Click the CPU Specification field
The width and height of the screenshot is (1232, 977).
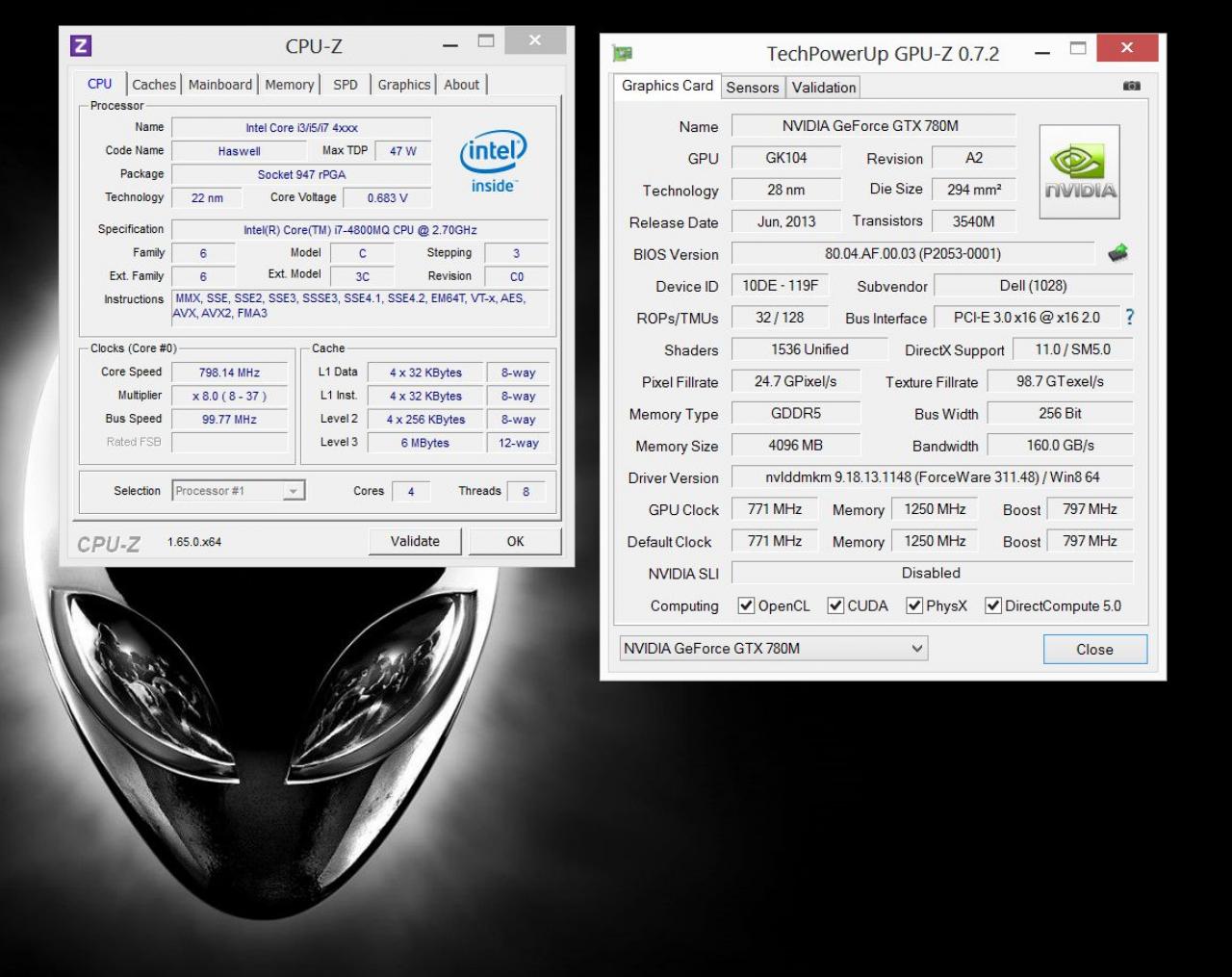[x=360, y=230]
